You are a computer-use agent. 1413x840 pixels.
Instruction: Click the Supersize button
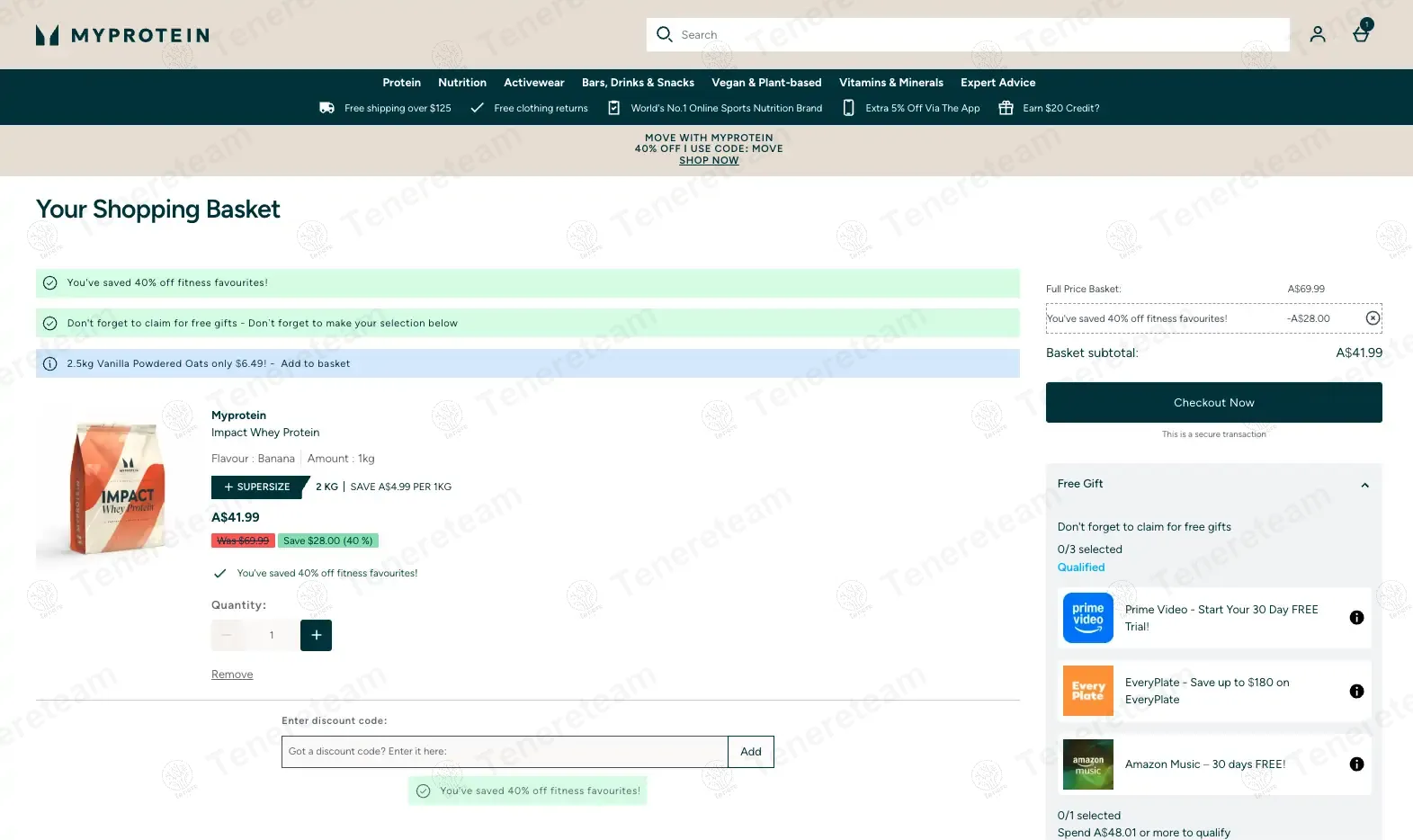click(258, 487)
